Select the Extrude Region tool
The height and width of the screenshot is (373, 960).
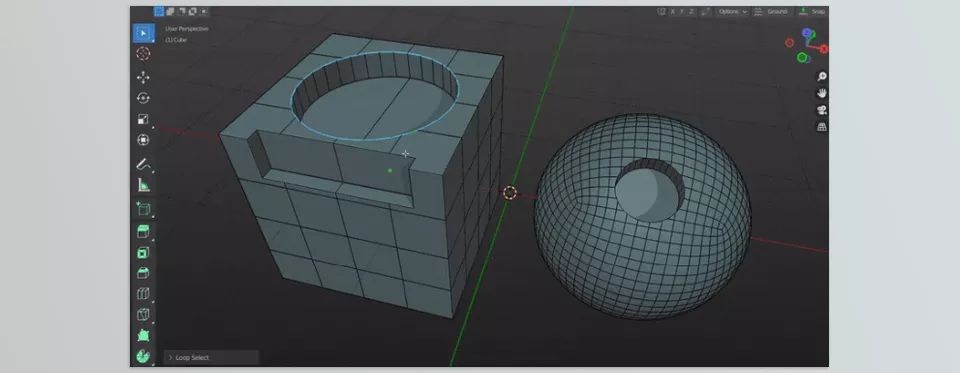(x=143, y=232)
